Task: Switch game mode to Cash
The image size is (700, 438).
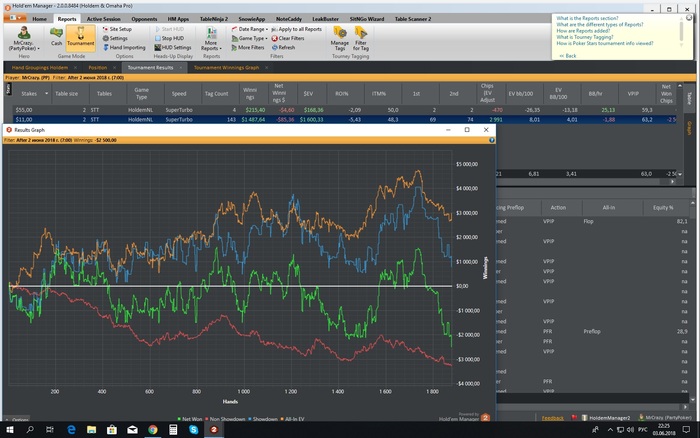Action: pos(56,37)
